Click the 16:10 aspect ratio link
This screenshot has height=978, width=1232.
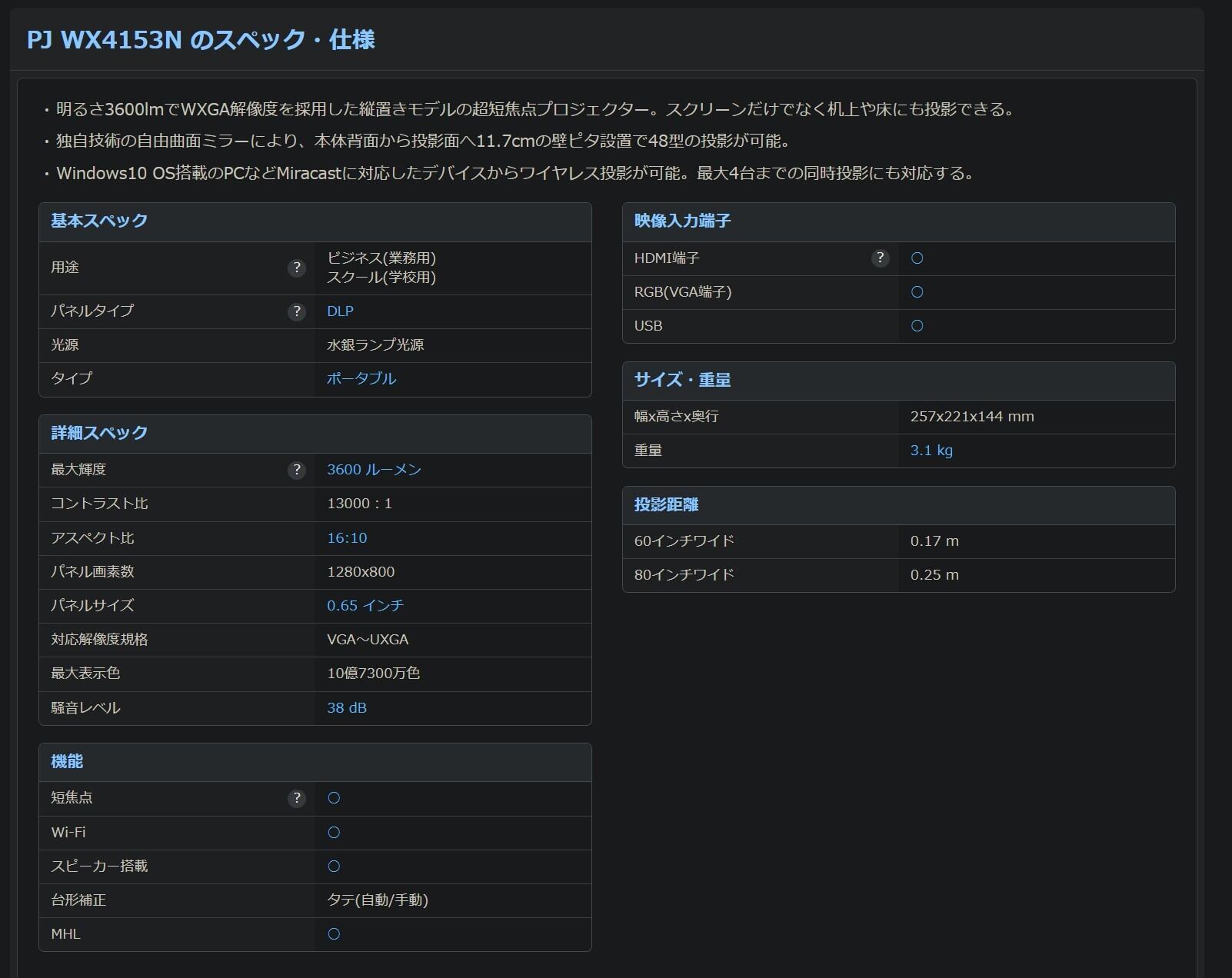tap(347, 538)
